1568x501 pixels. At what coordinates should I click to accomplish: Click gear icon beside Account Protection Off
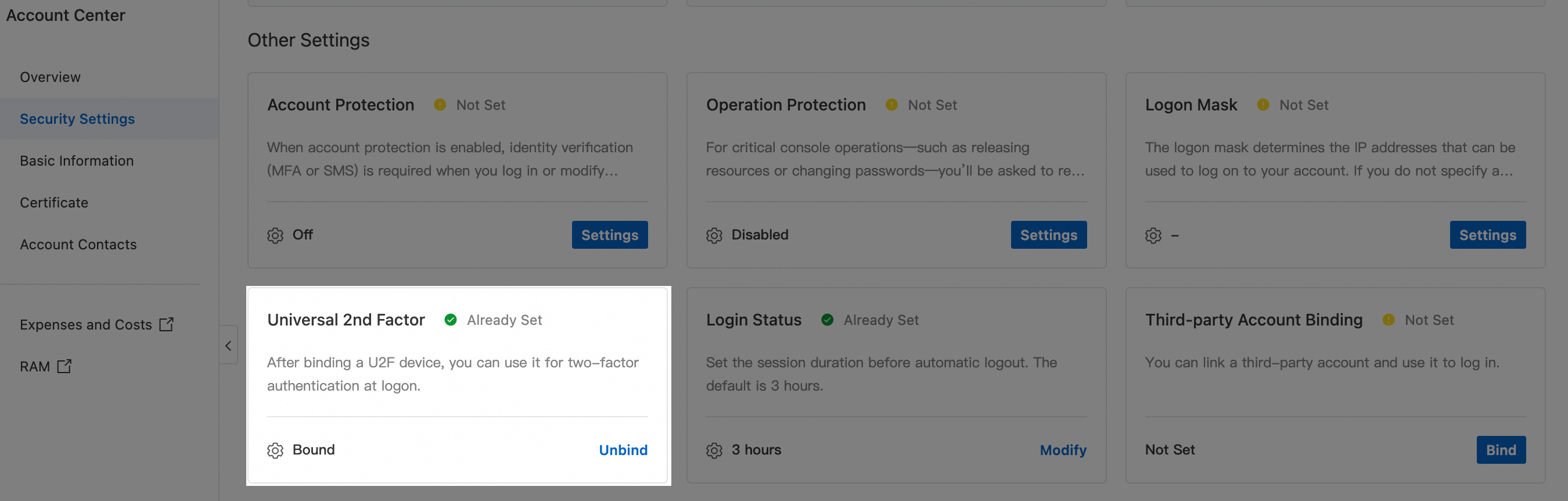[275, 235]
